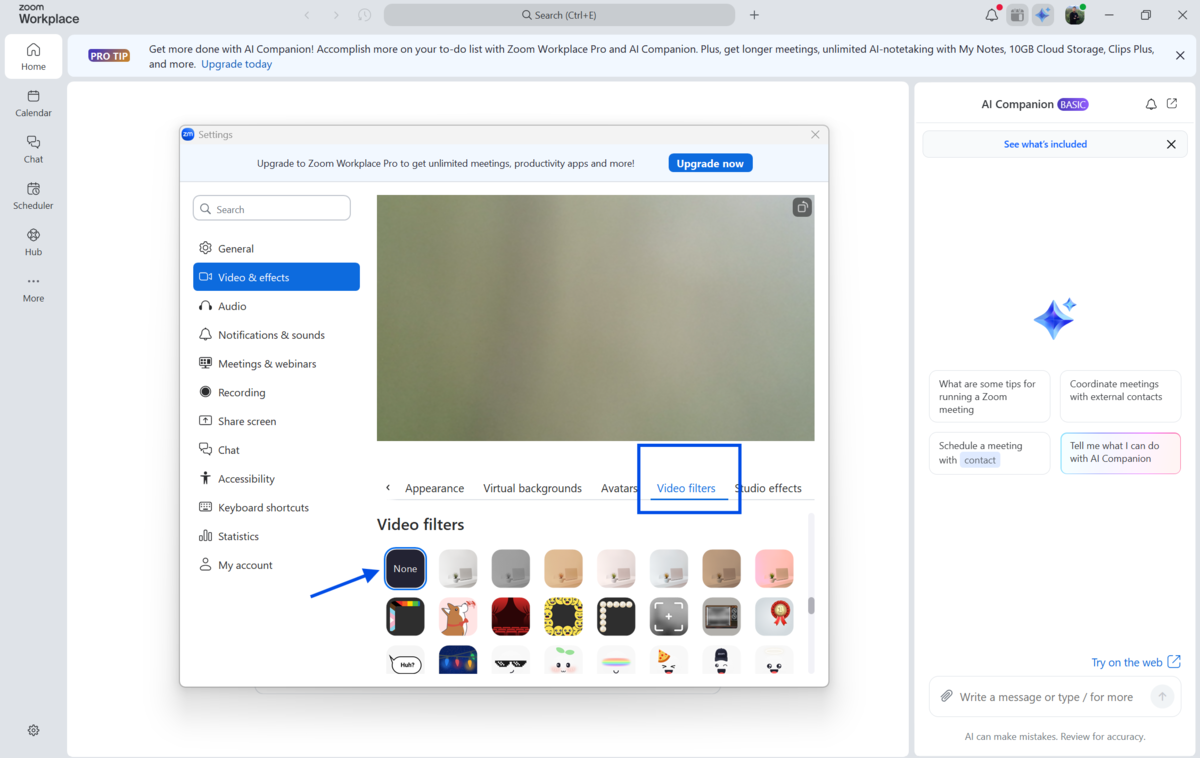1200x758 pixels.
Task: Click the rotate camera icon on video preview
Action: tap(801, 208)
